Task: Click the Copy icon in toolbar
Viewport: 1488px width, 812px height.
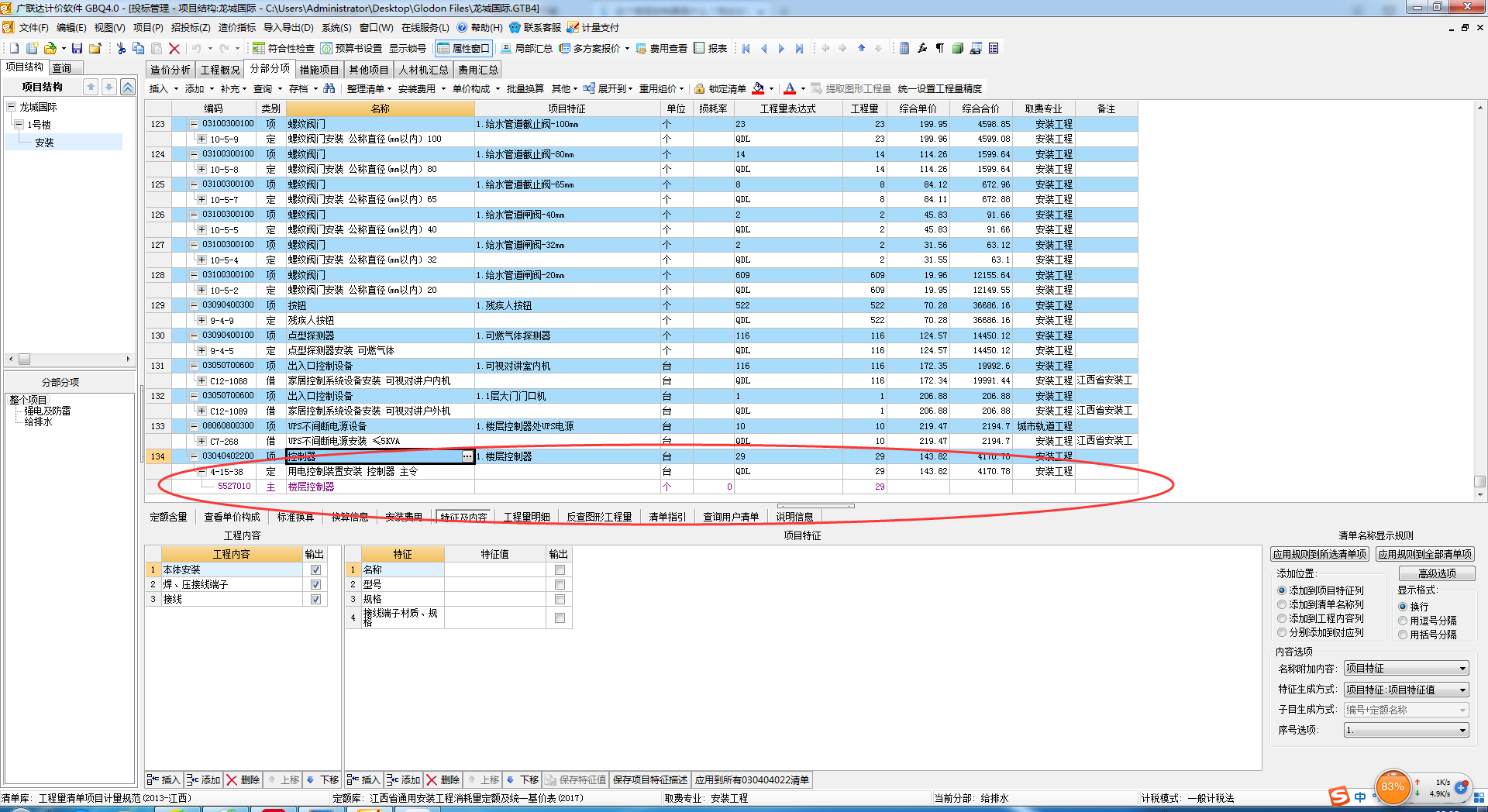Action: point(139,48)
